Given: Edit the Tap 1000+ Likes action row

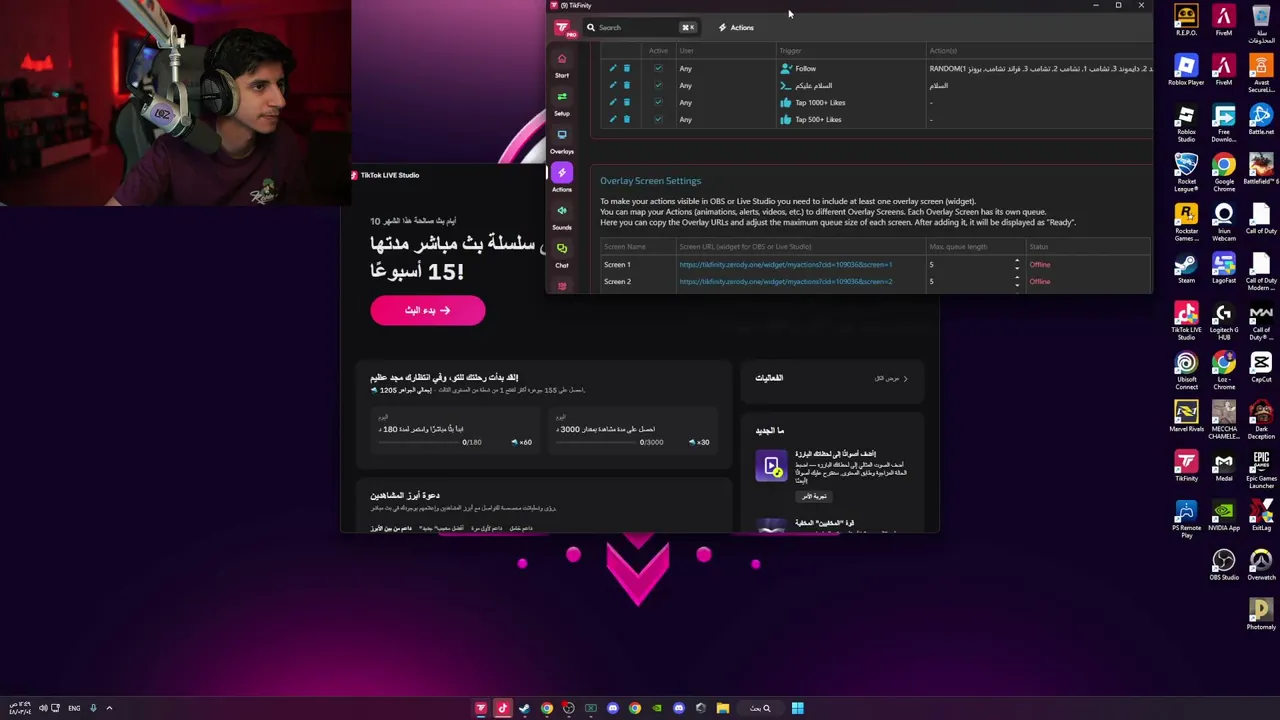Looking at the screenshot, I should [613, 102].
